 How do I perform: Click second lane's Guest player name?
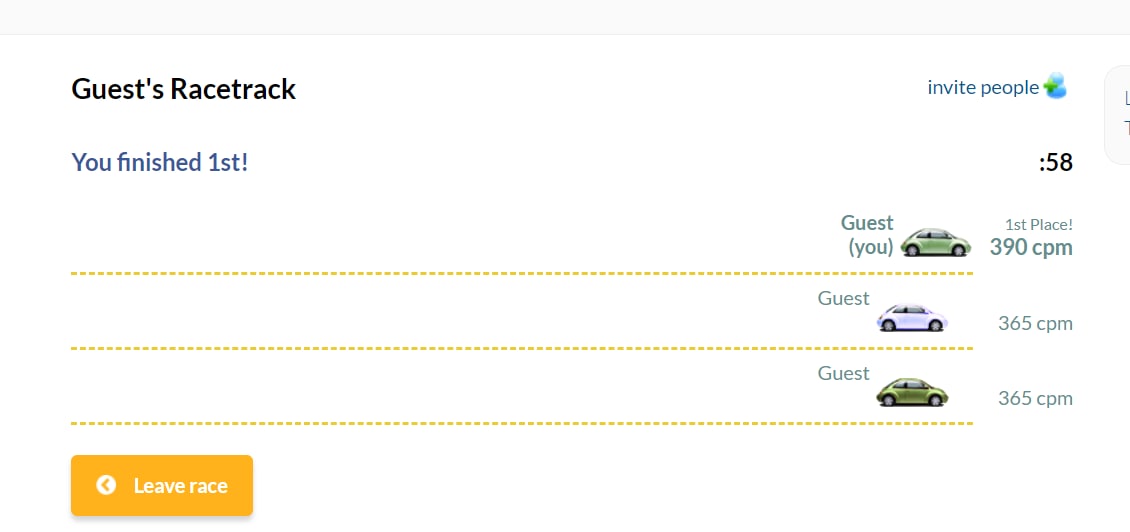844,298
